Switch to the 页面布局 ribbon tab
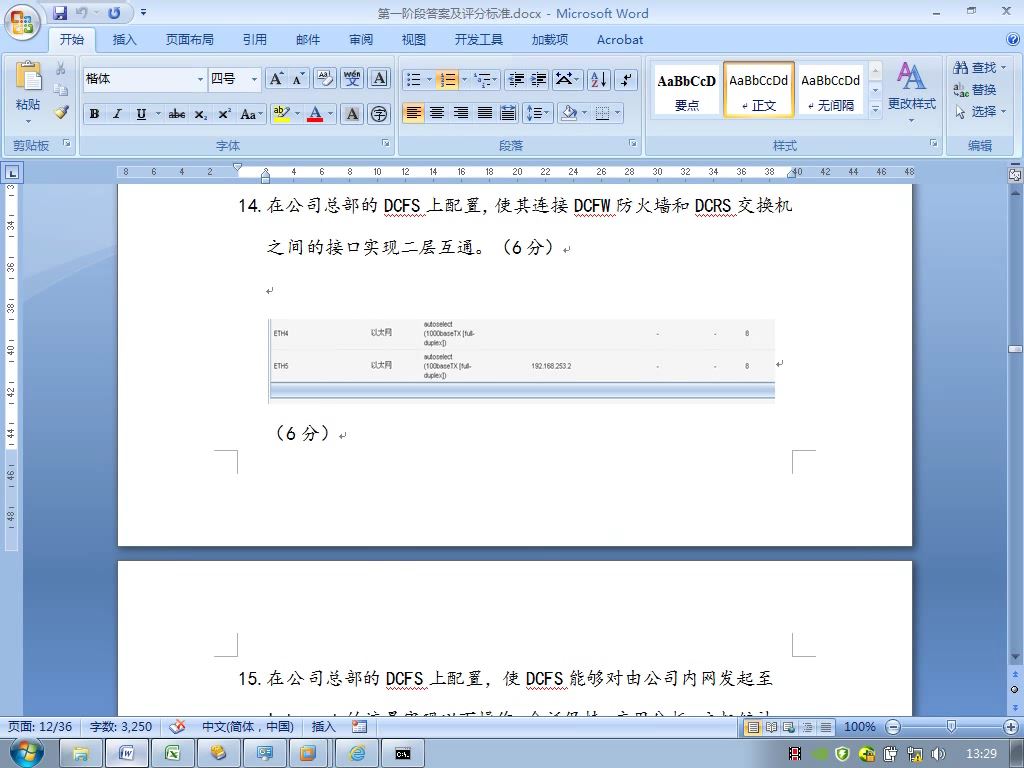Image resolution: width=1024 pixels, height=768 pixels. (x=189, y=40)
